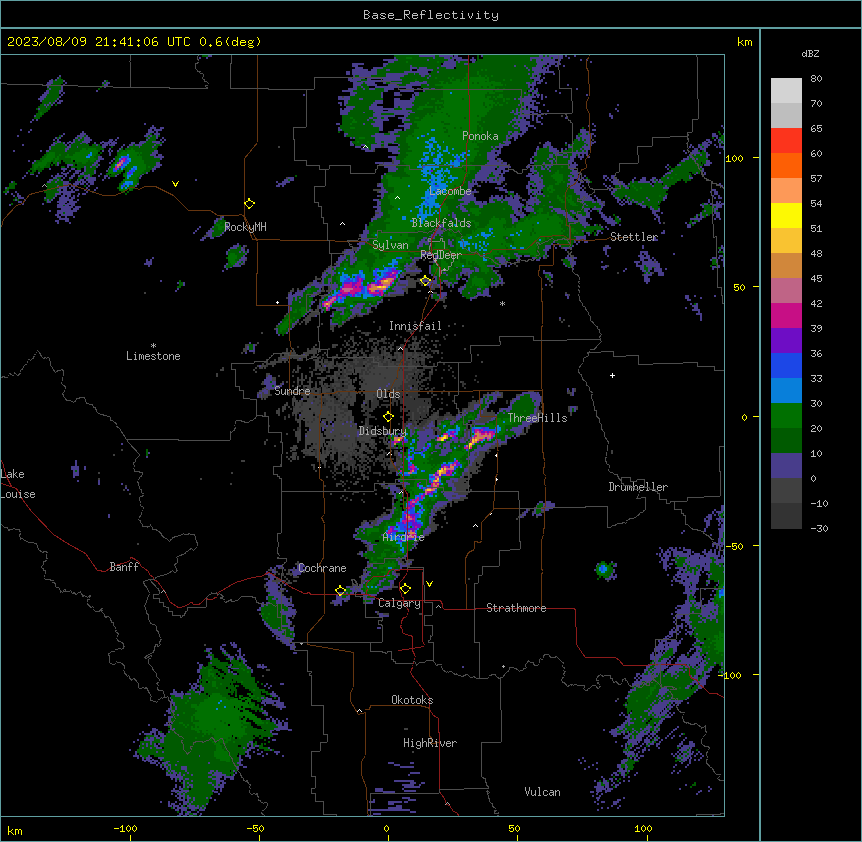Click the 100 label on bottom axis
This screenshot has height=842, width=862.
click(643, 828)
